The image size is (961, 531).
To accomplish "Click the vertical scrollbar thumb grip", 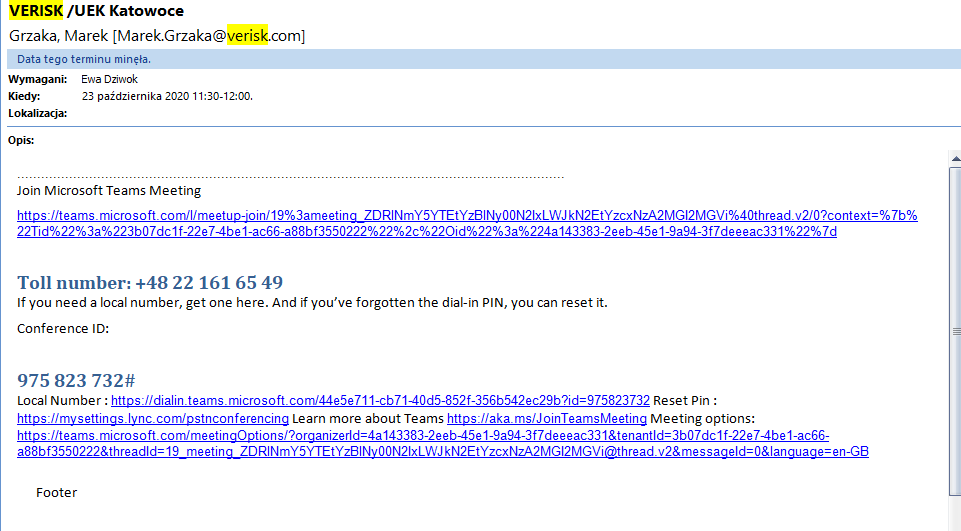I will tap(955, 331).
